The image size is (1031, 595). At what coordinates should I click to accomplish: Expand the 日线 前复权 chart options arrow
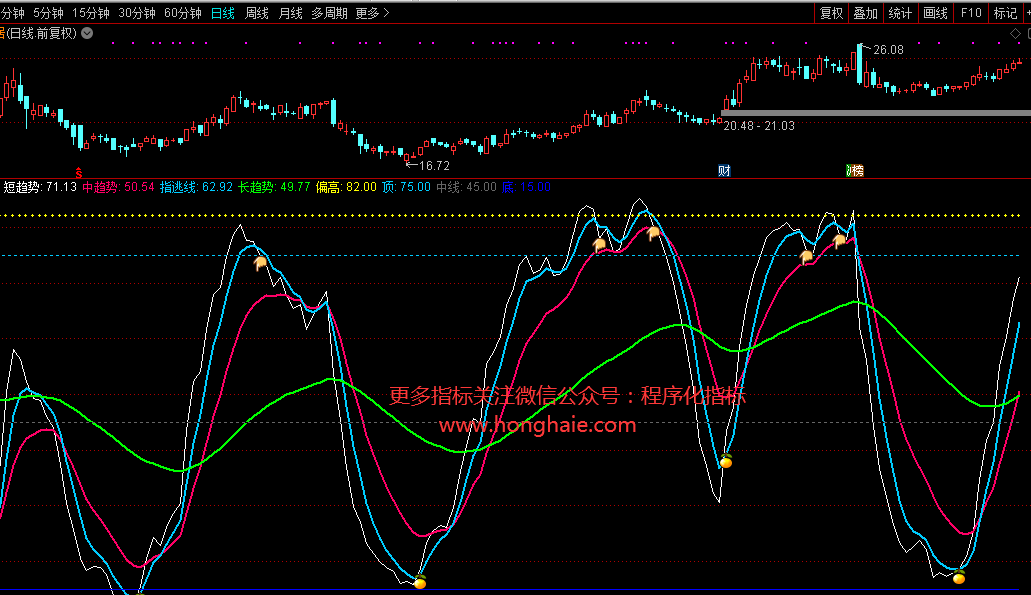(87, 33)
